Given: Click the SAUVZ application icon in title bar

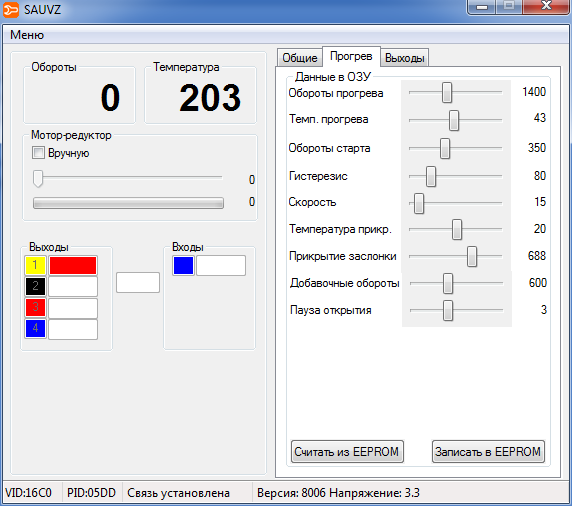Looking at the screenshot, I should [x=11, y=9].
